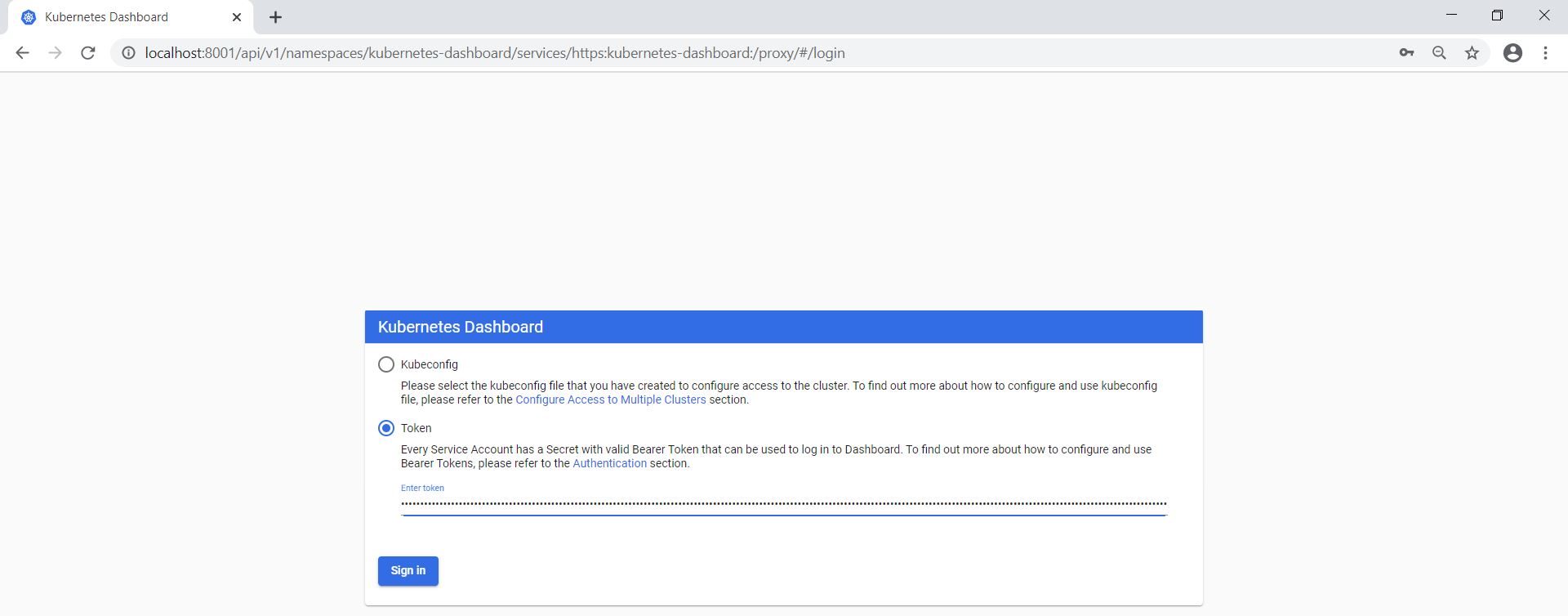Reload the Kubernetes Dashboard page
Screen dimensions: 1568x616
tap(88, 53)
